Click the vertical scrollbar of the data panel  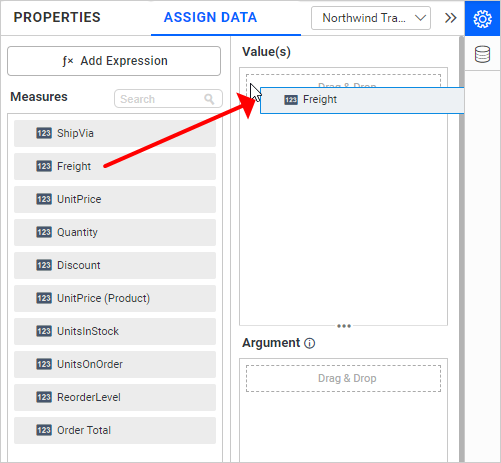[x=462, y=248]
